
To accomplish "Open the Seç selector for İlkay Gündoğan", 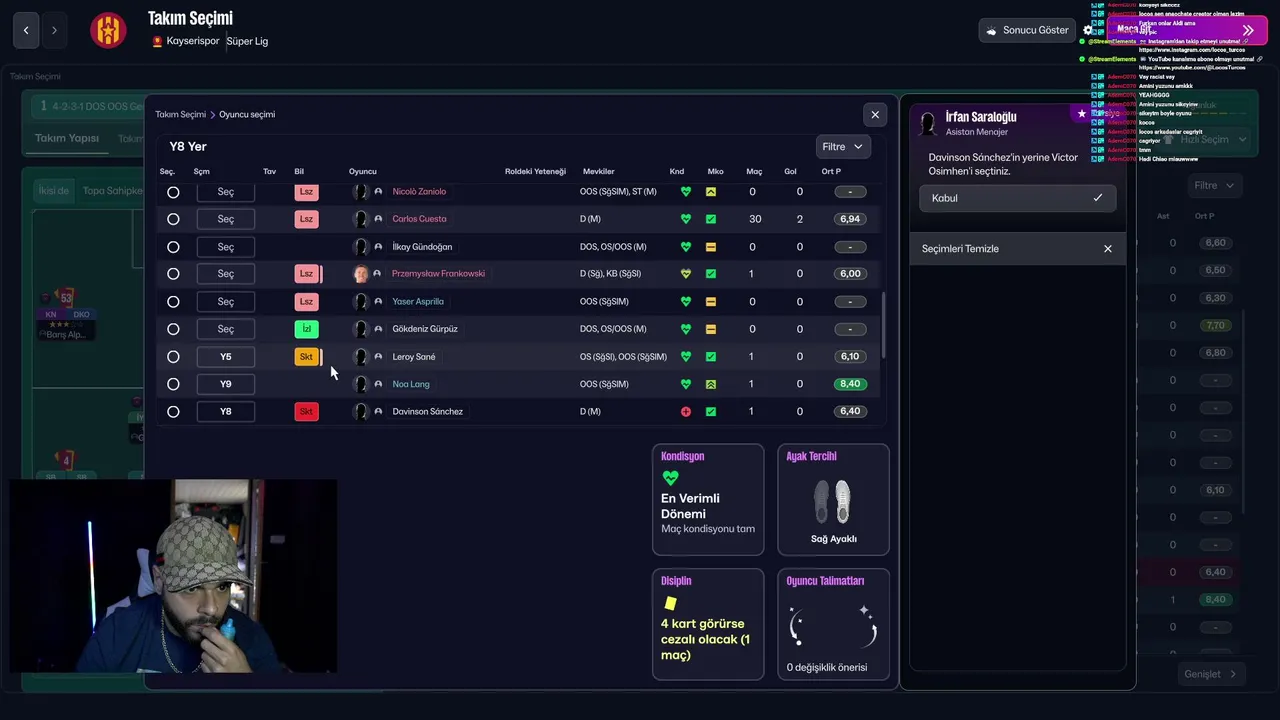I will point(226,247).
